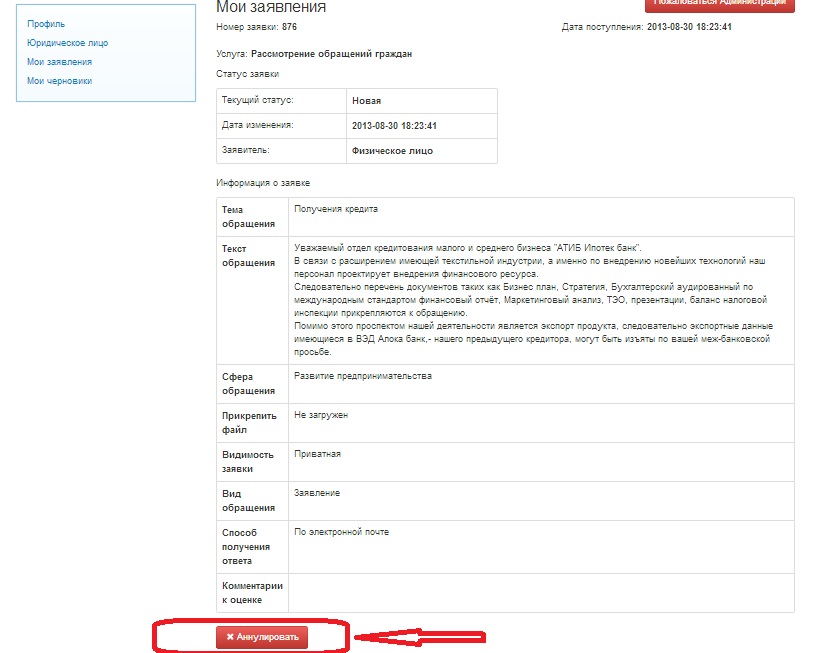Click the empty Комментарии к оценке cell
This screenshot has width=821, height=653.
pos(540,591)
